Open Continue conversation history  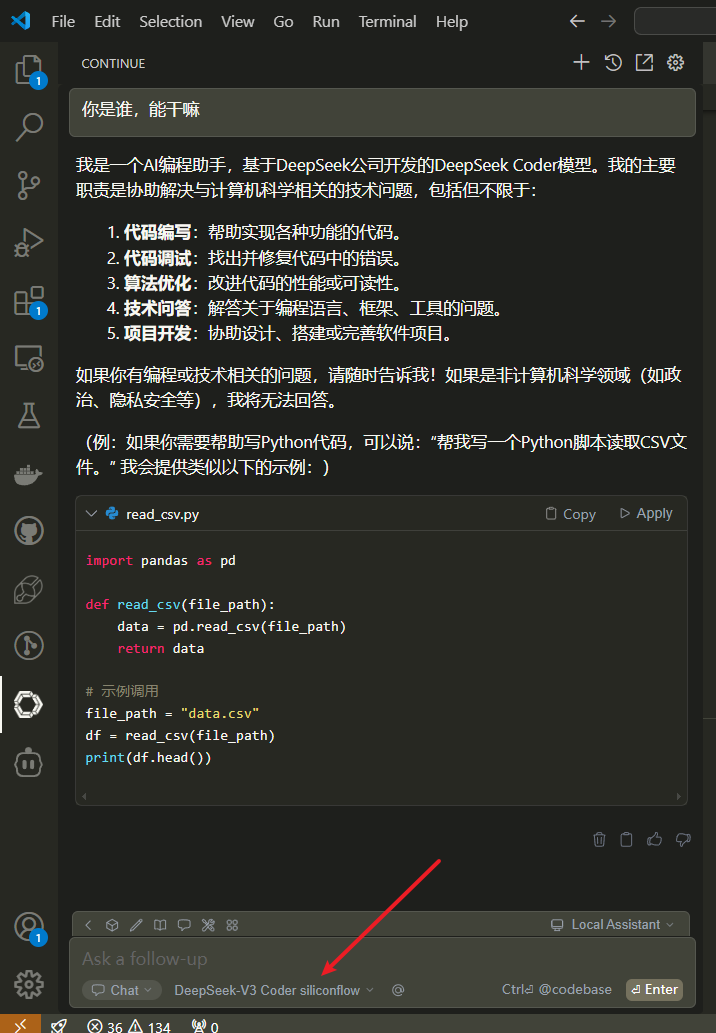coord(612,62)
